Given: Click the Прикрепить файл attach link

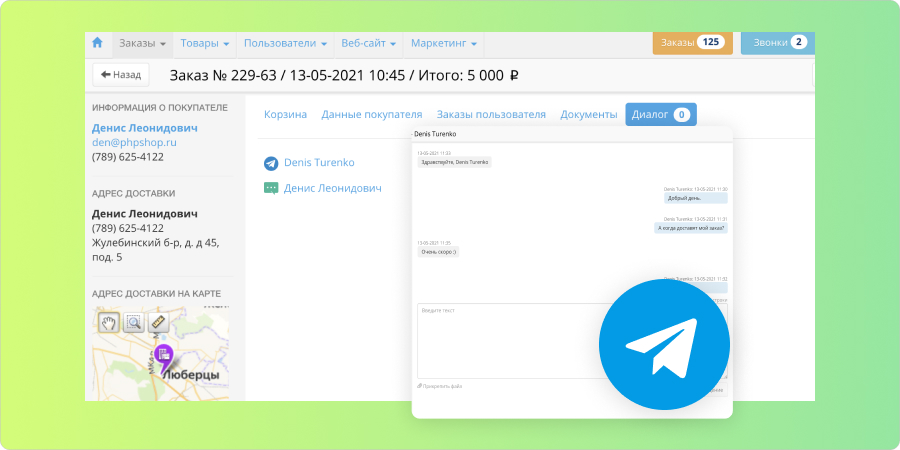Looking at the screenshot, I should point(440,386).
